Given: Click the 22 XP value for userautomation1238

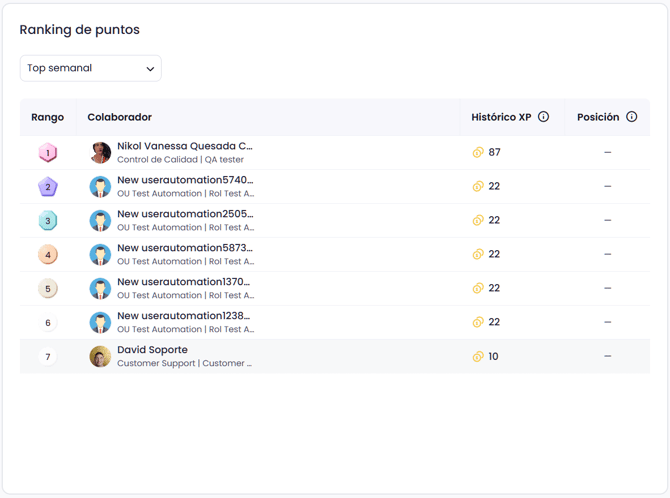Looking at the screenshot, I should click(x=494, y=322).
